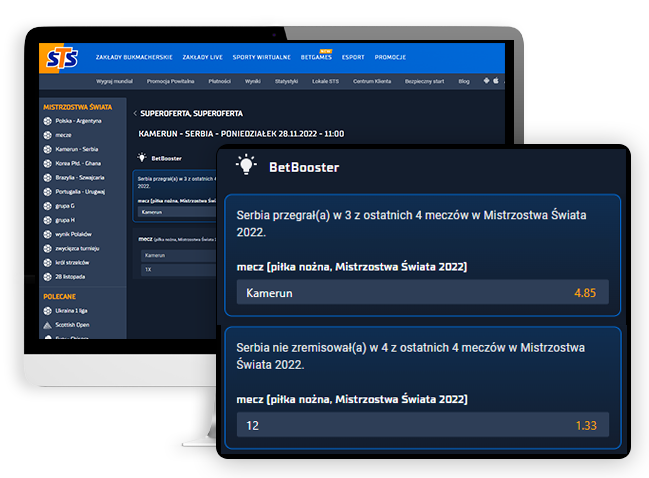Click soccer ball icon next to król strzelców

click(48, 263)
